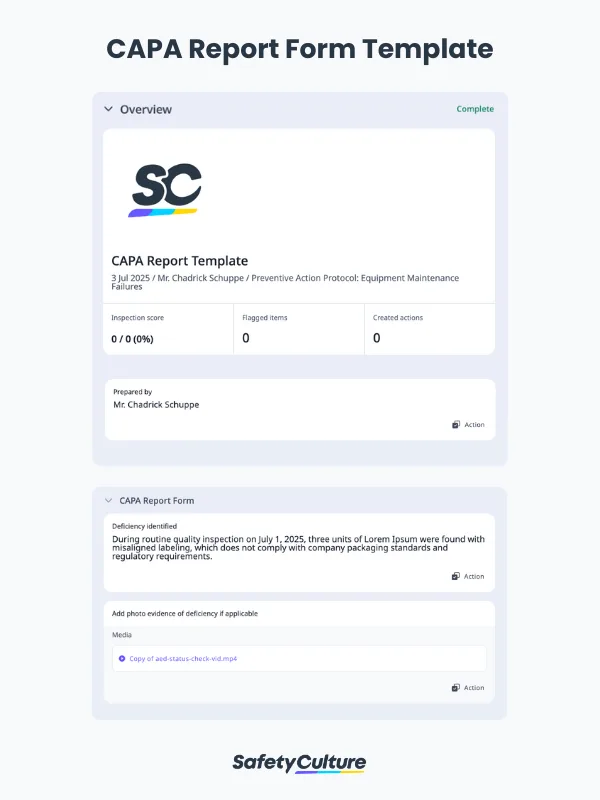This screenshot has width=600, height=800.
Task: Collapse the Overview section chevron
Action: (x=108, y=109)
